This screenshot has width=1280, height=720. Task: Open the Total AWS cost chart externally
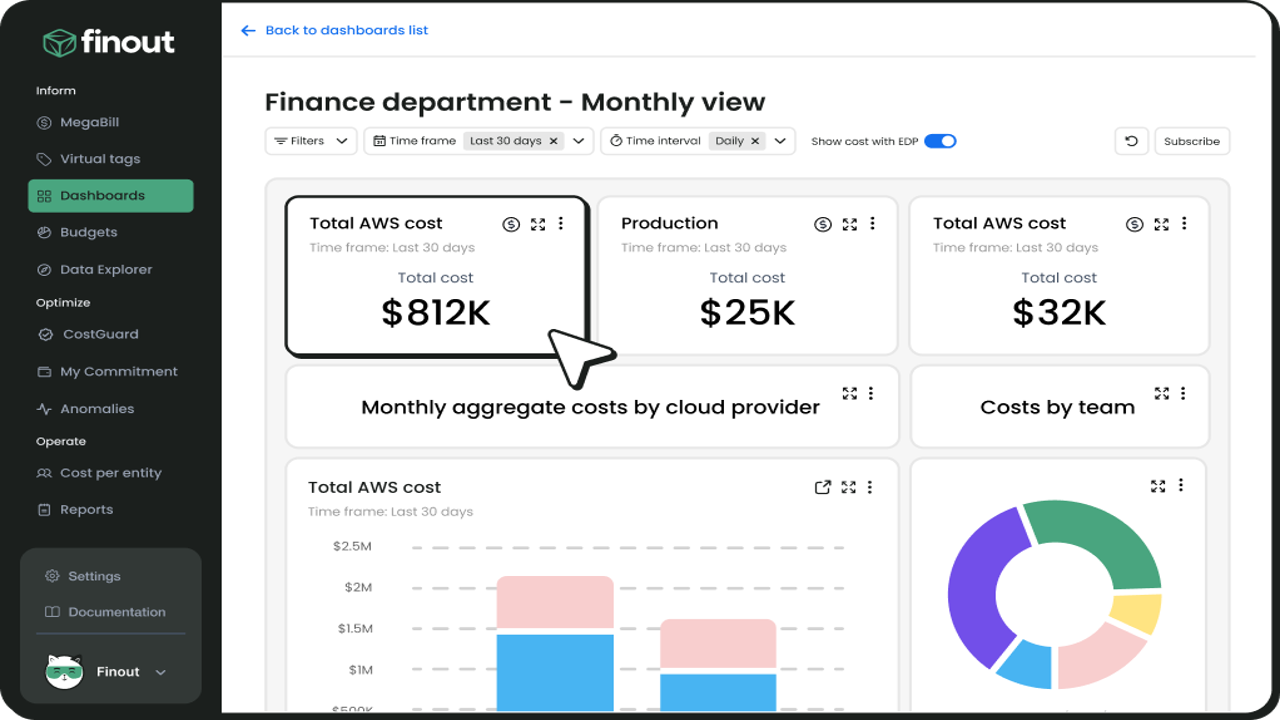click(823, 487)
